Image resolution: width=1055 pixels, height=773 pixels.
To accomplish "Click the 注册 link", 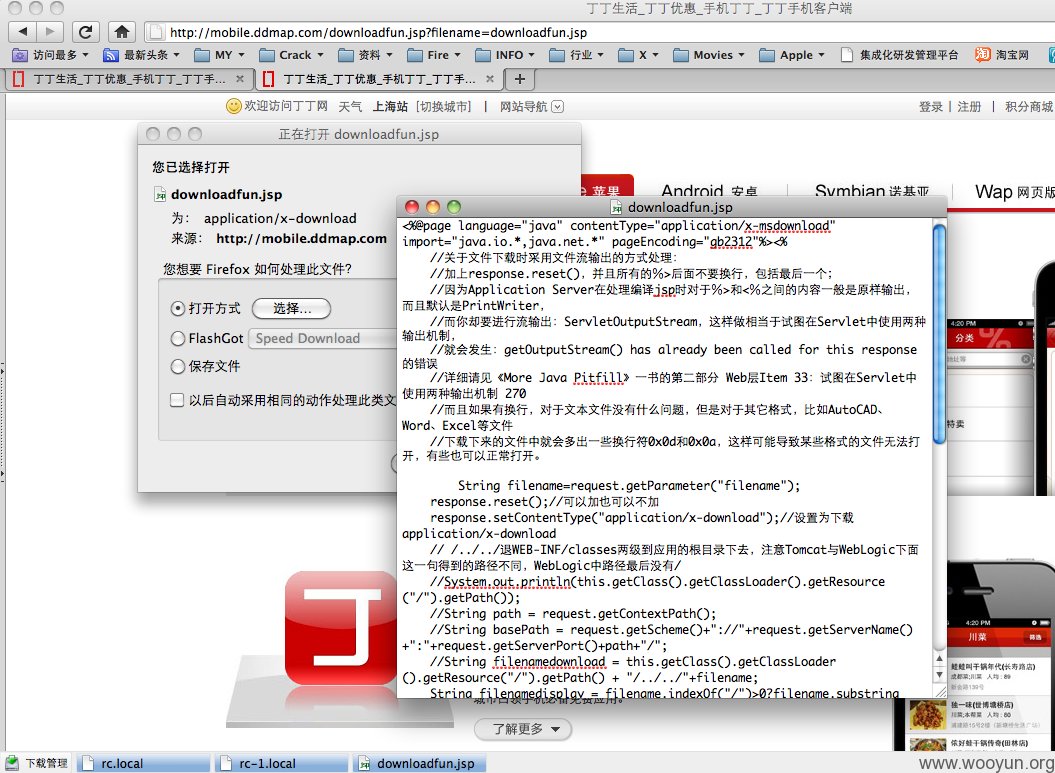I will tap(969, 106).
